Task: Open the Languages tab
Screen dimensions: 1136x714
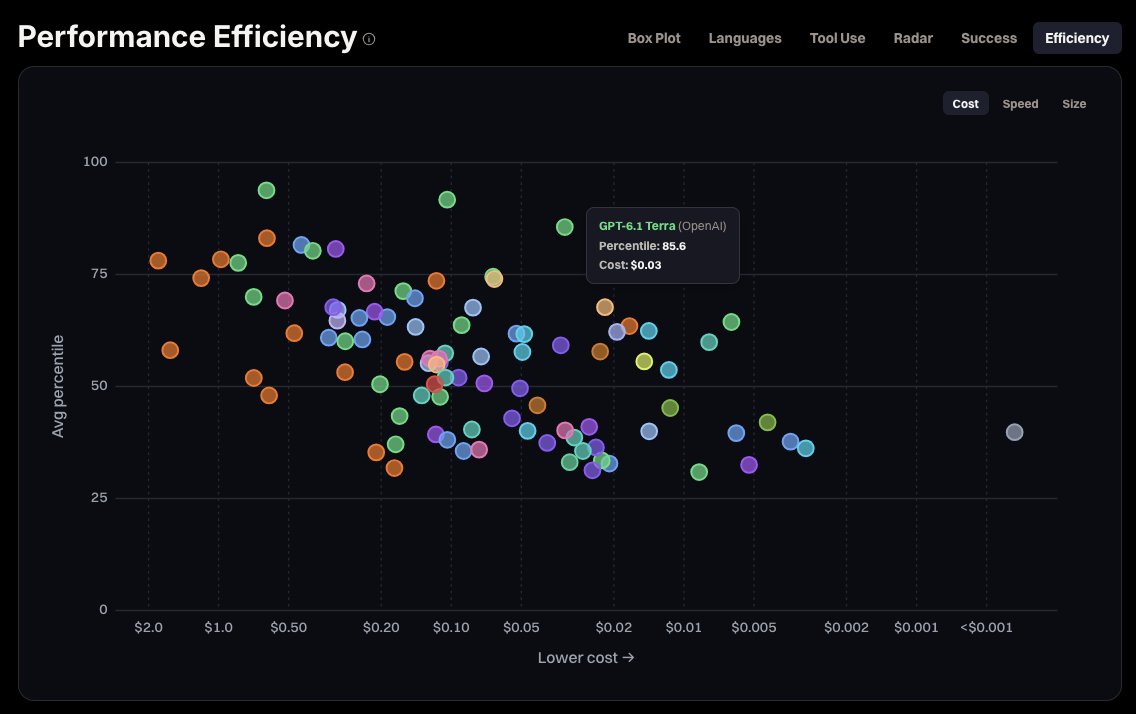Action: (745, 38)
